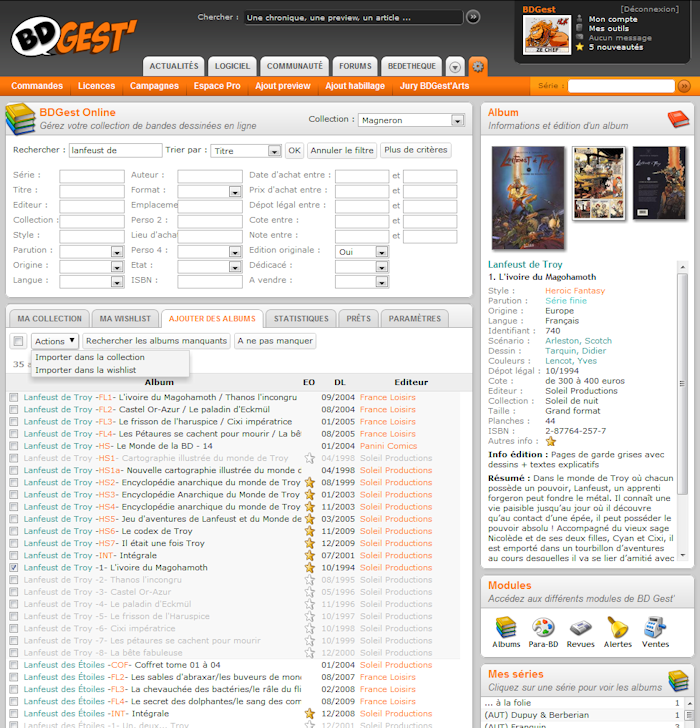This screenshot has width=700, height=728.
Task: Click Annuler le filtre button
Action: (x=342, y=150)
